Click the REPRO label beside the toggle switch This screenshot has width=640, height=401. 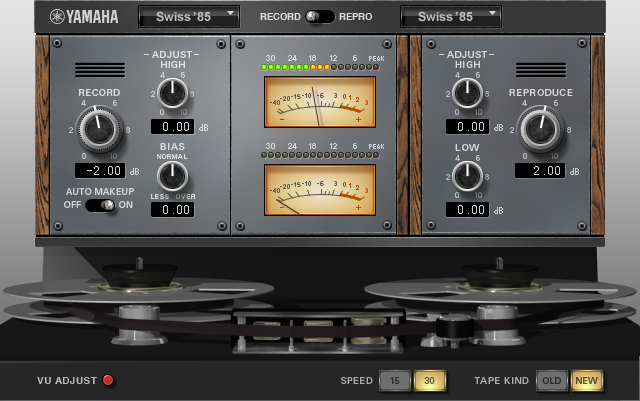click(356, 17)
